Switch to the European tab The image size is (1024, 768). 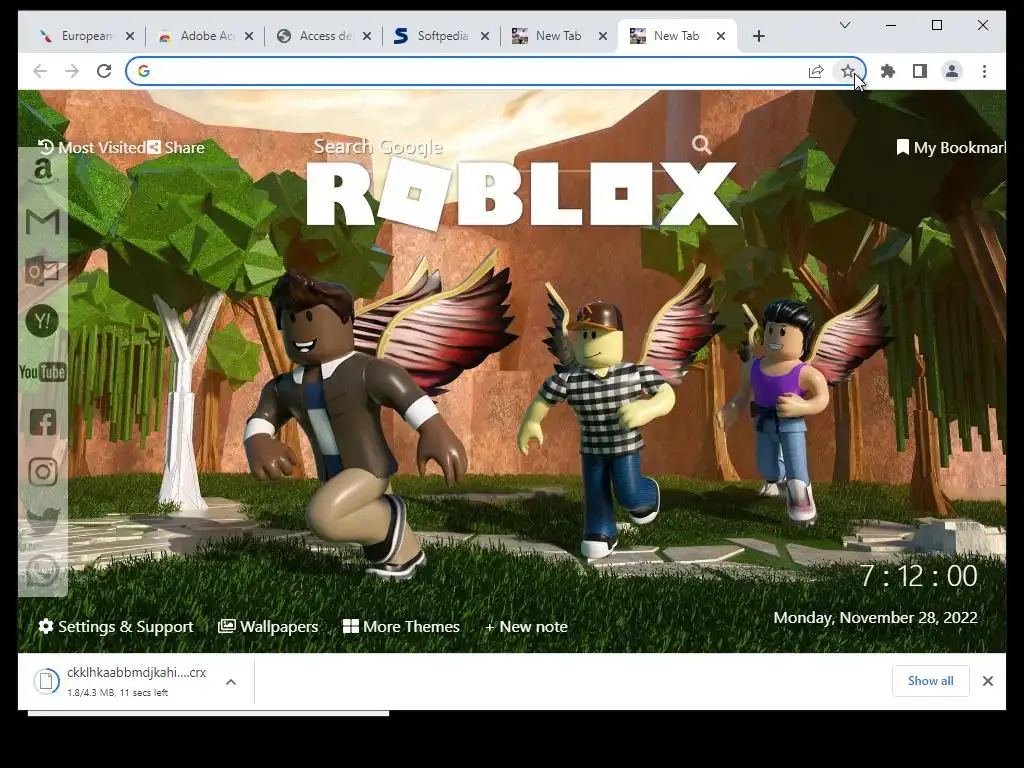pyautogui.click(x=87, y=36)
